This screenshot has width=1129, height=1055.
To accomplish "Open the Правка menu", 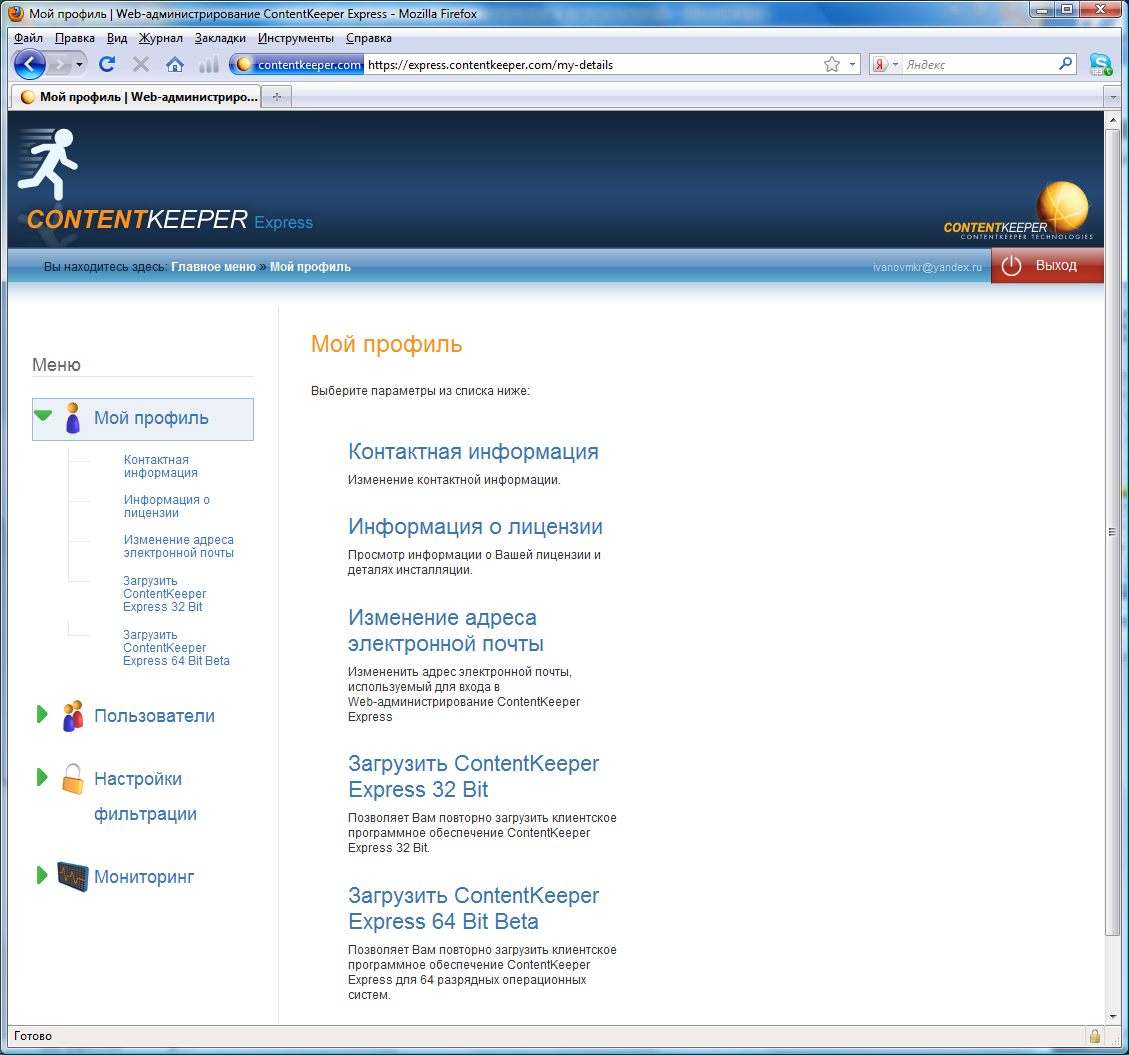I will (x=75, y=38).
